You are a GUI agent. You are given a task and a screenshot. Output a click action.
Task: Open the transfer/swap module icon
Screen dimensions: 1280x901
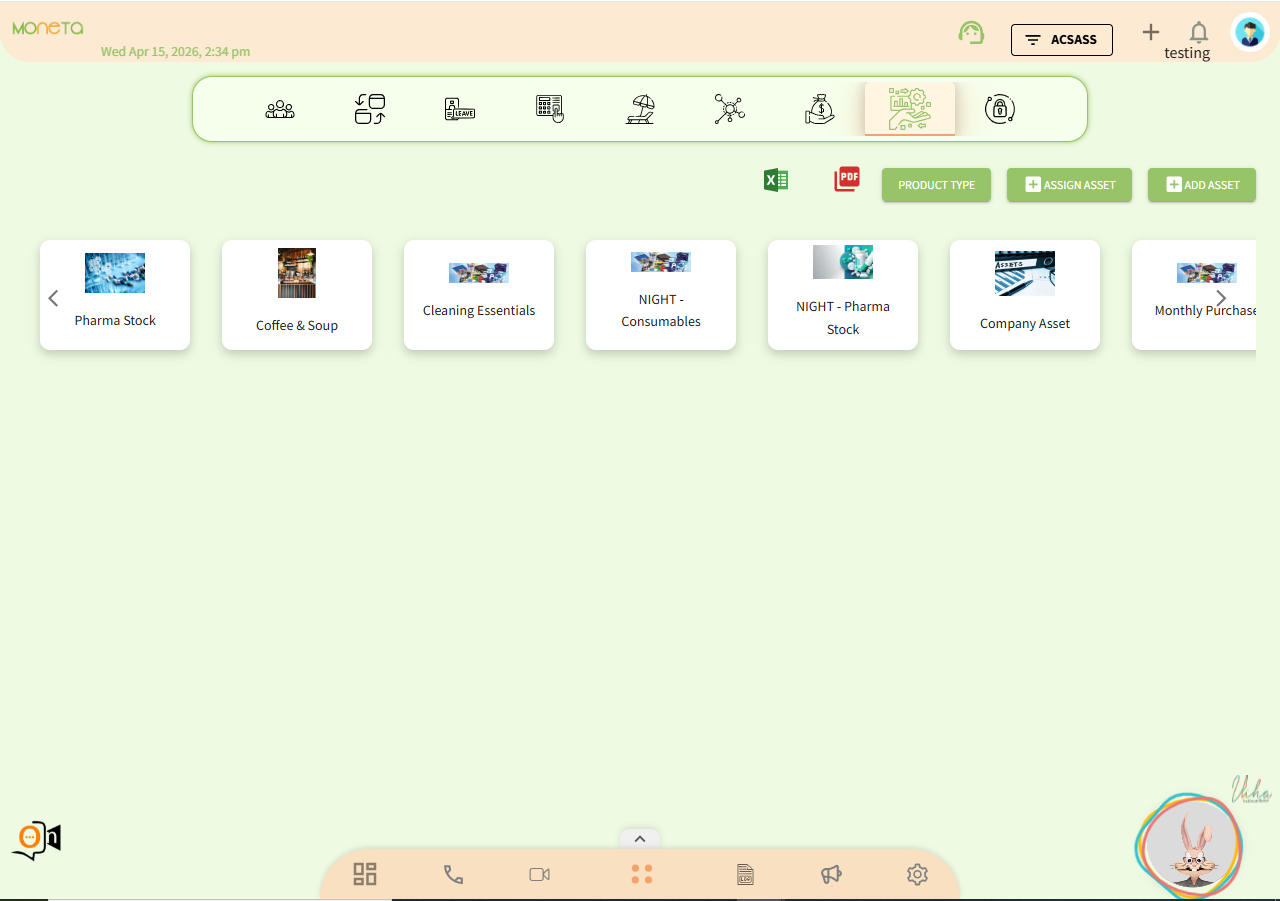tap(370, 109)
